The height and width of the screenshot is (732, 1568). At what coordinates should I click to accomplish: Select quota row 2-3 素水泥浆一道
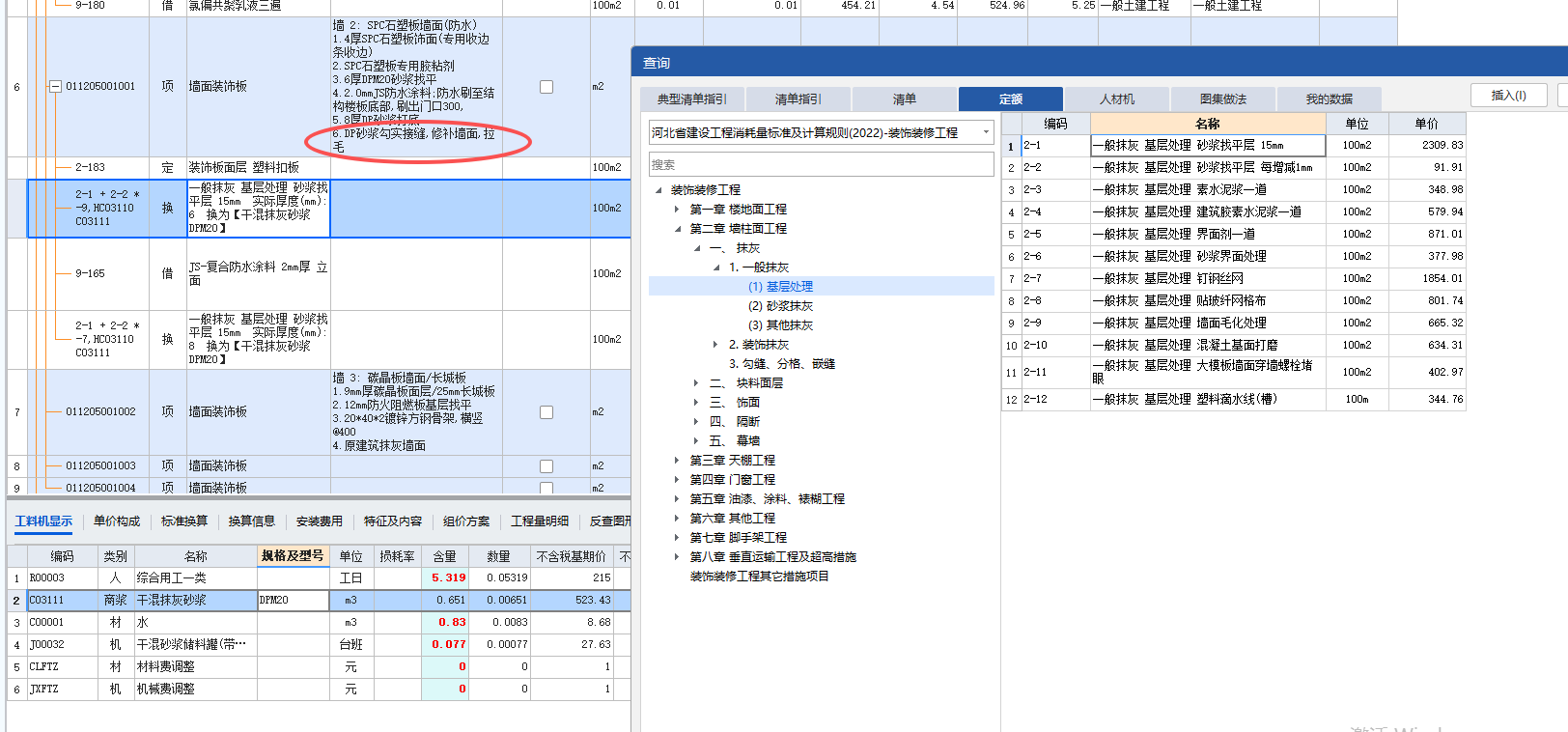pyautogui.click(x=1234, y=190)
